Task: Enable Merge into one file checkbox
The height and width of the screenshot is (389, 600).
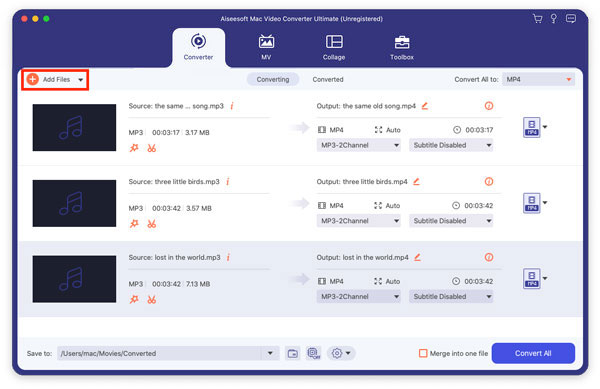Action: [x=423, y=353]
